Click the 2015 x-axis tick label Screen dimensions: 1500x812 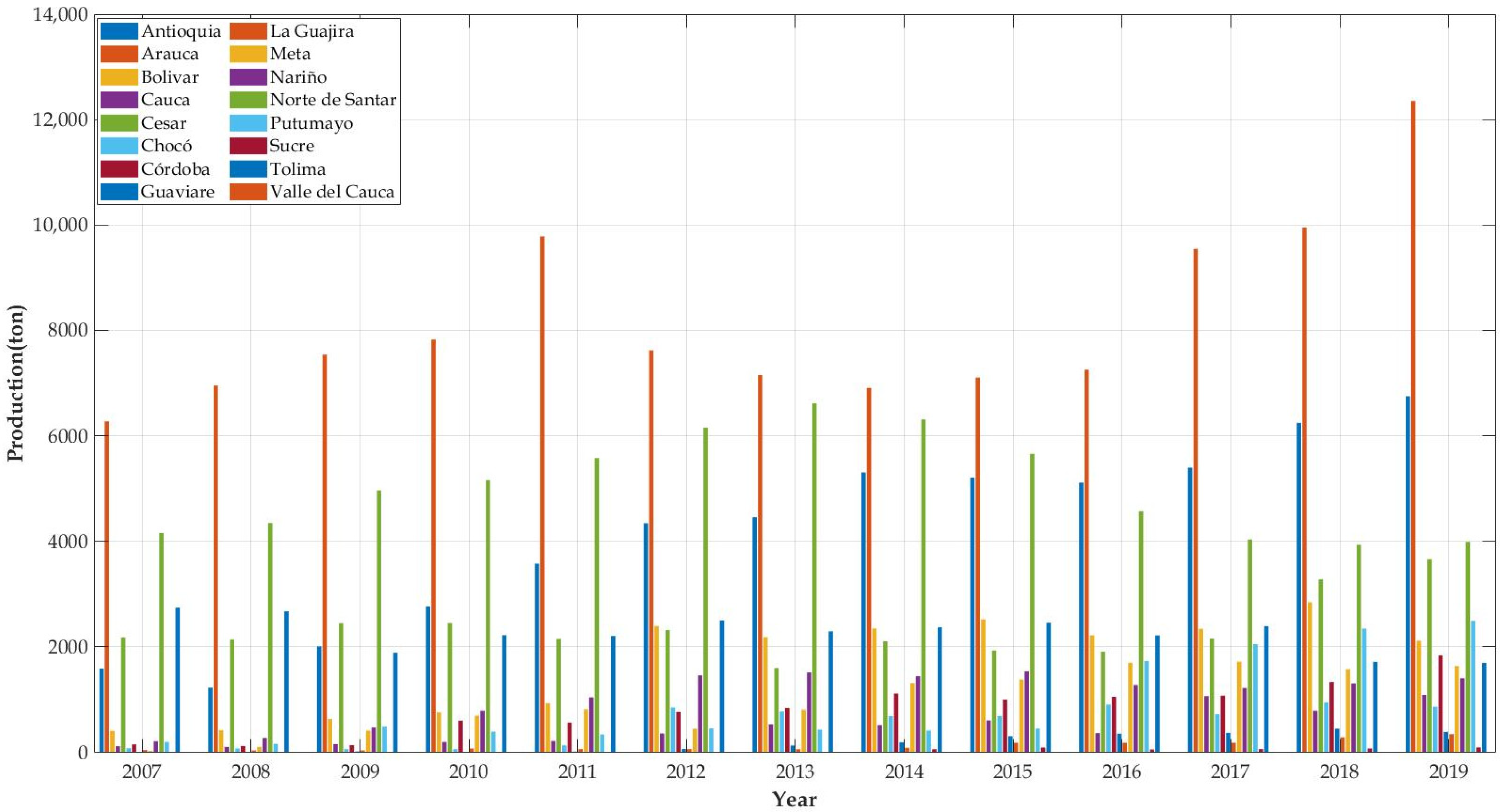(1012, 772)
